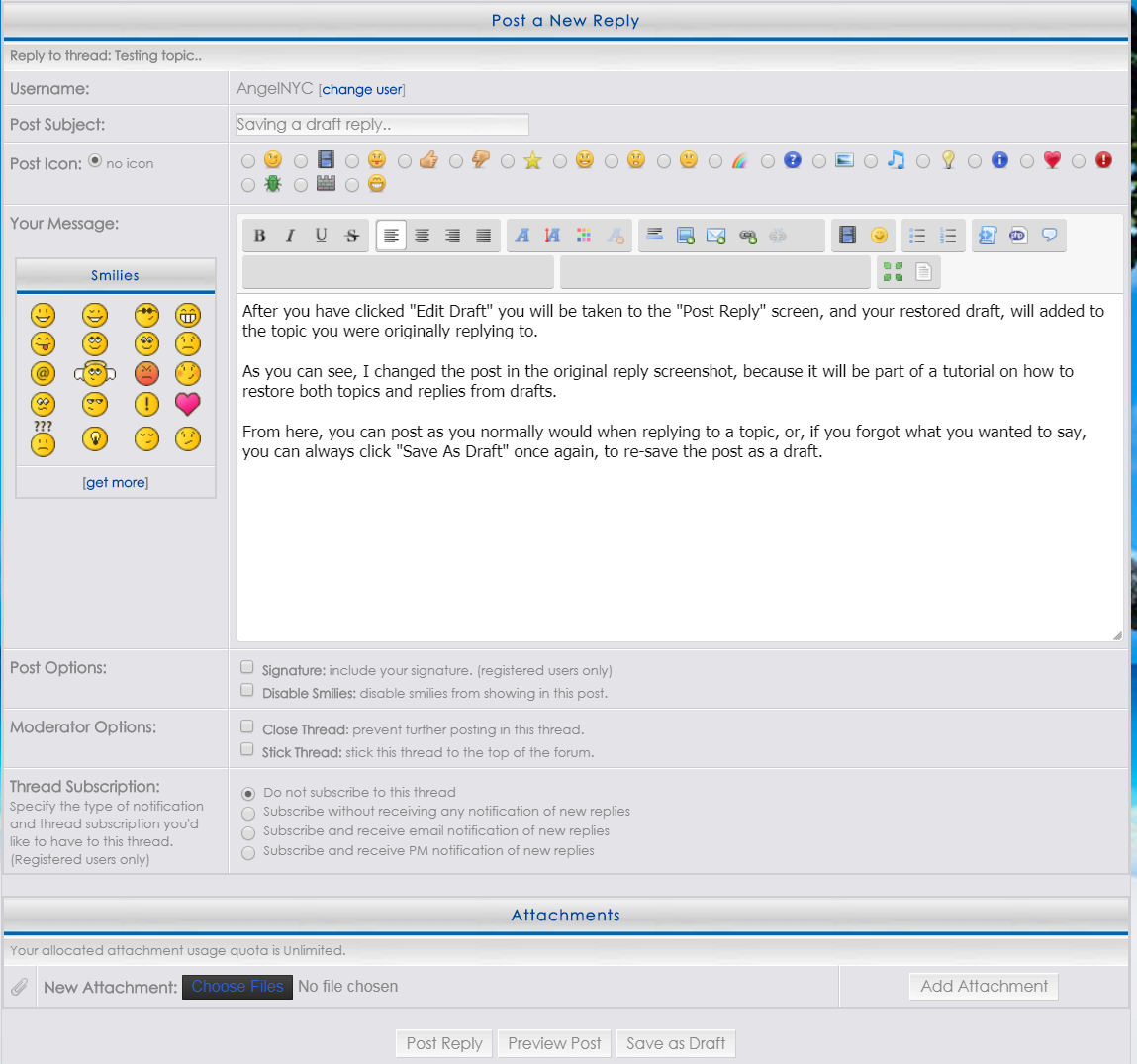Align message text to the right

coord(452,235)
